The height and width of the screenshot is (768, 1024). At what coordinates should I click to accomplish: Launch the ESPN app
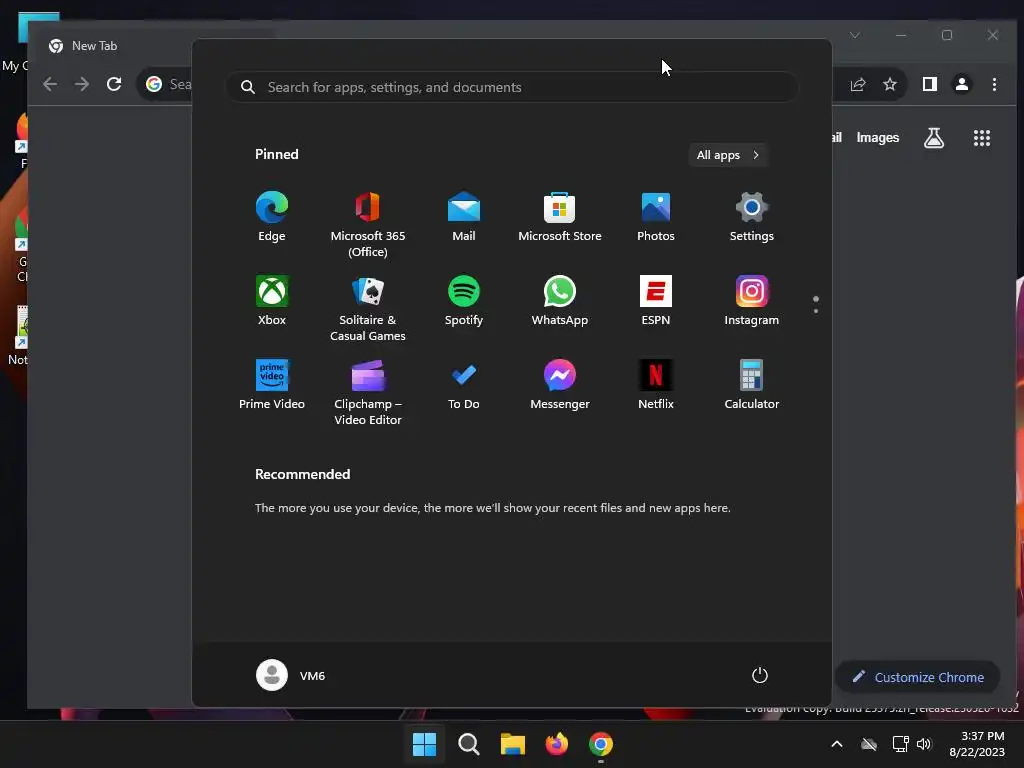click(656, 301)
